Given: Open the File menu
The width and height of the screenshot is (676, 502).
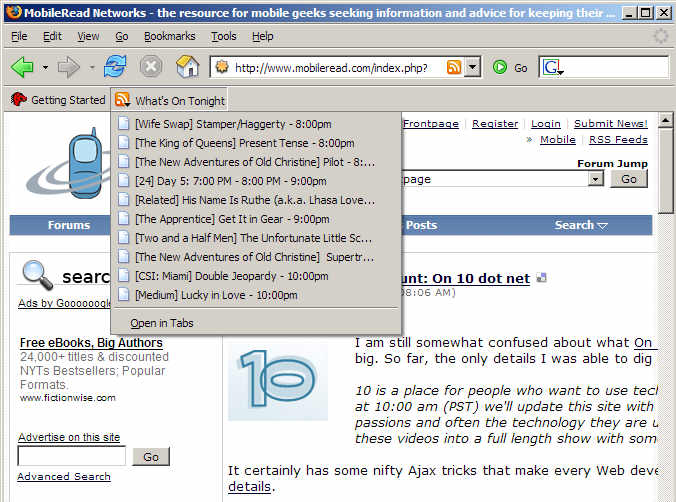Looking at the screenshot, I should click(x=19, y=36).
